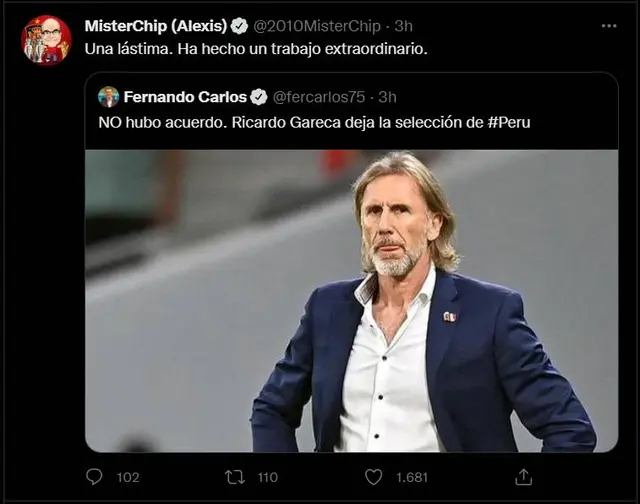Open the quoted tweet photo
This screenshot has width=640, height=504.
[350, 300]
